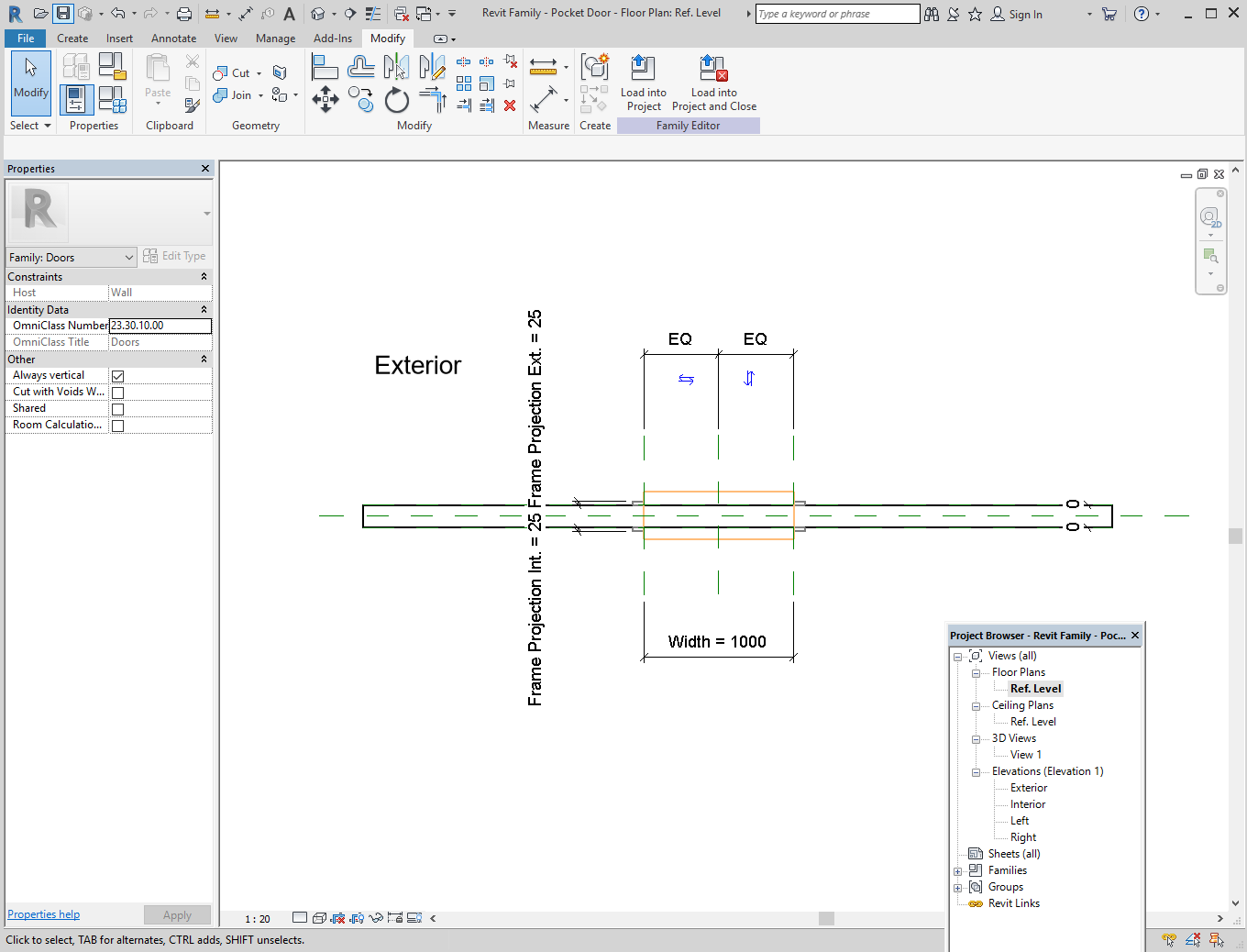1247x952 pixels.
Task: Open the Select panel dropdown
Action: pyautogui.click(x=30, y=126)
